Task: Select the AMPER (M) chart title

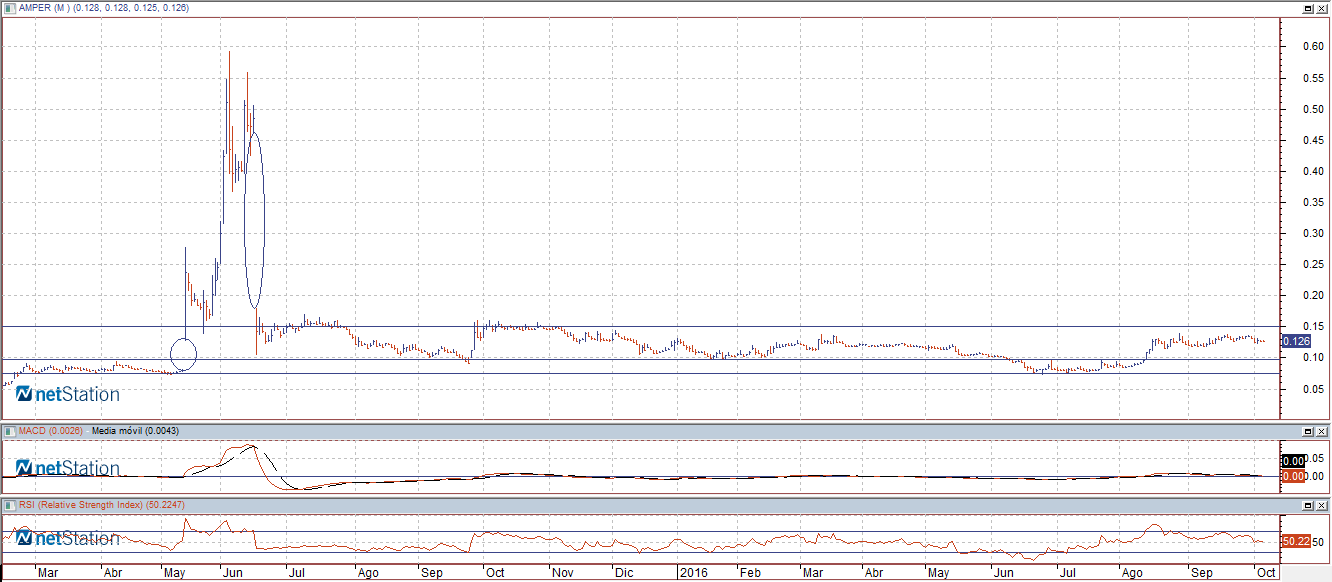Action: (x=40, y=8)
